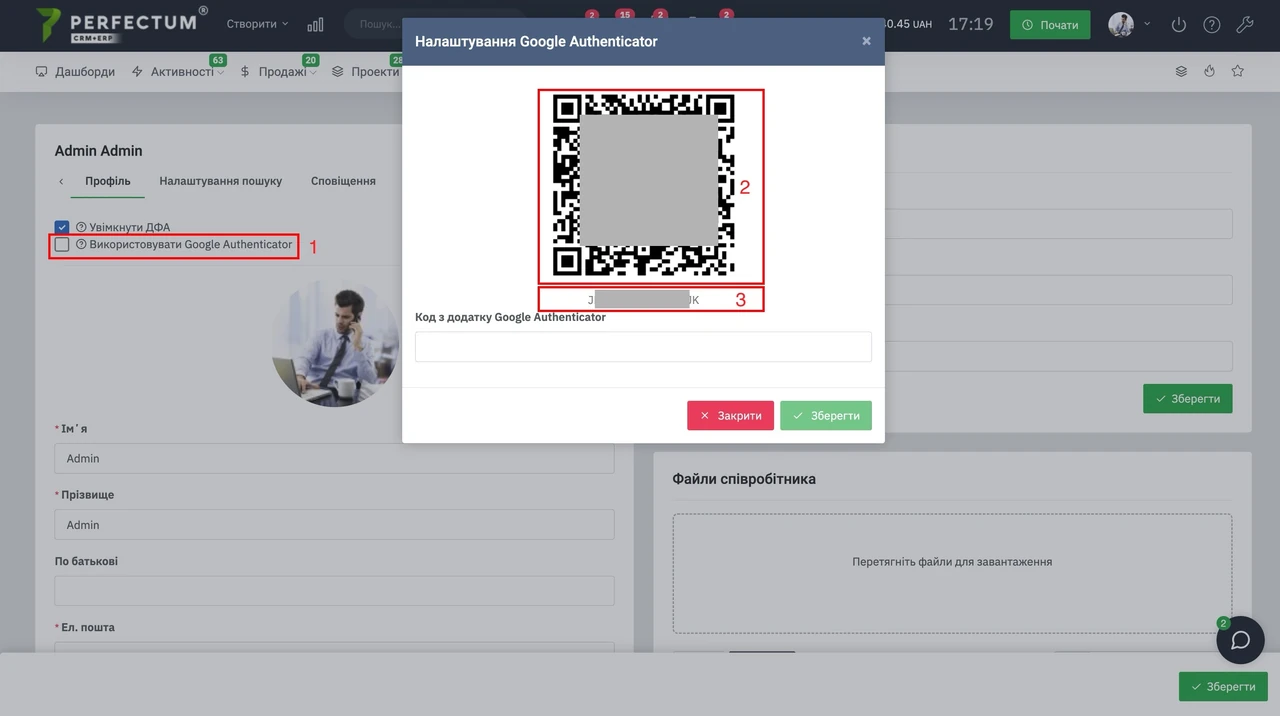1280x716 pixels.
Task: Open the help question mark icon
Action: coord(1212,24)
